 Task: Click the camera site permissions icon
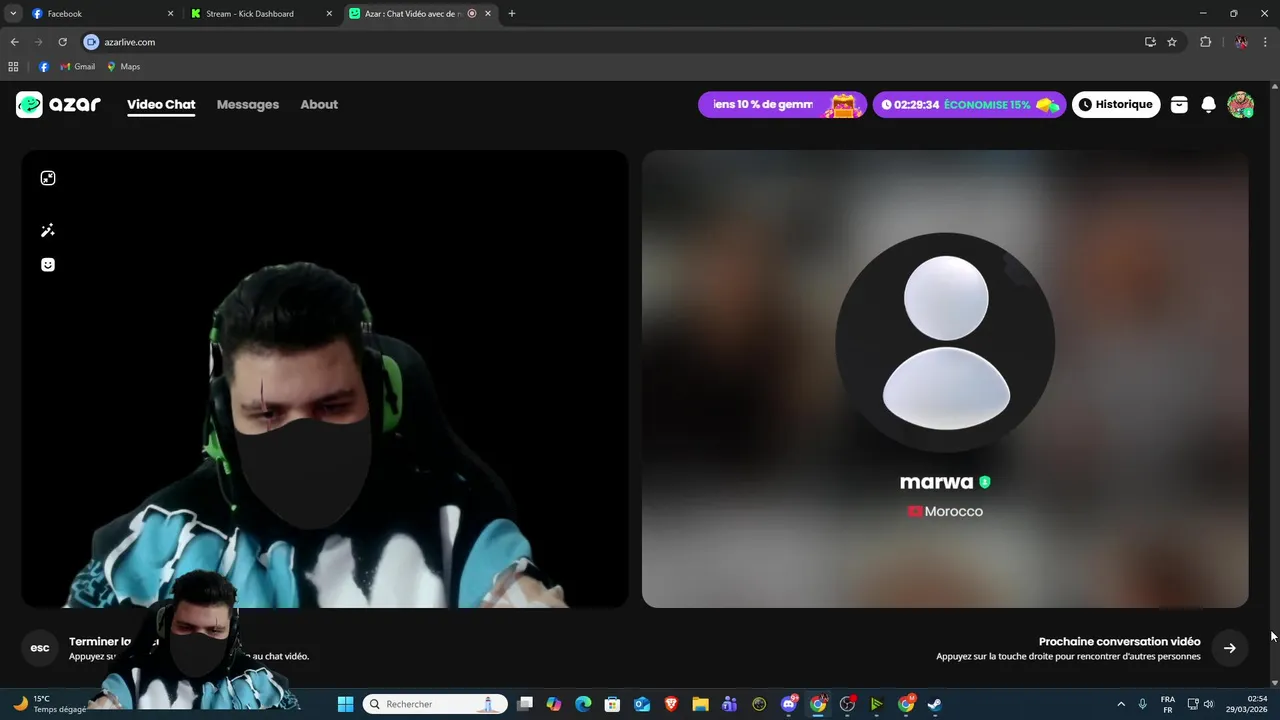point(91,42)
